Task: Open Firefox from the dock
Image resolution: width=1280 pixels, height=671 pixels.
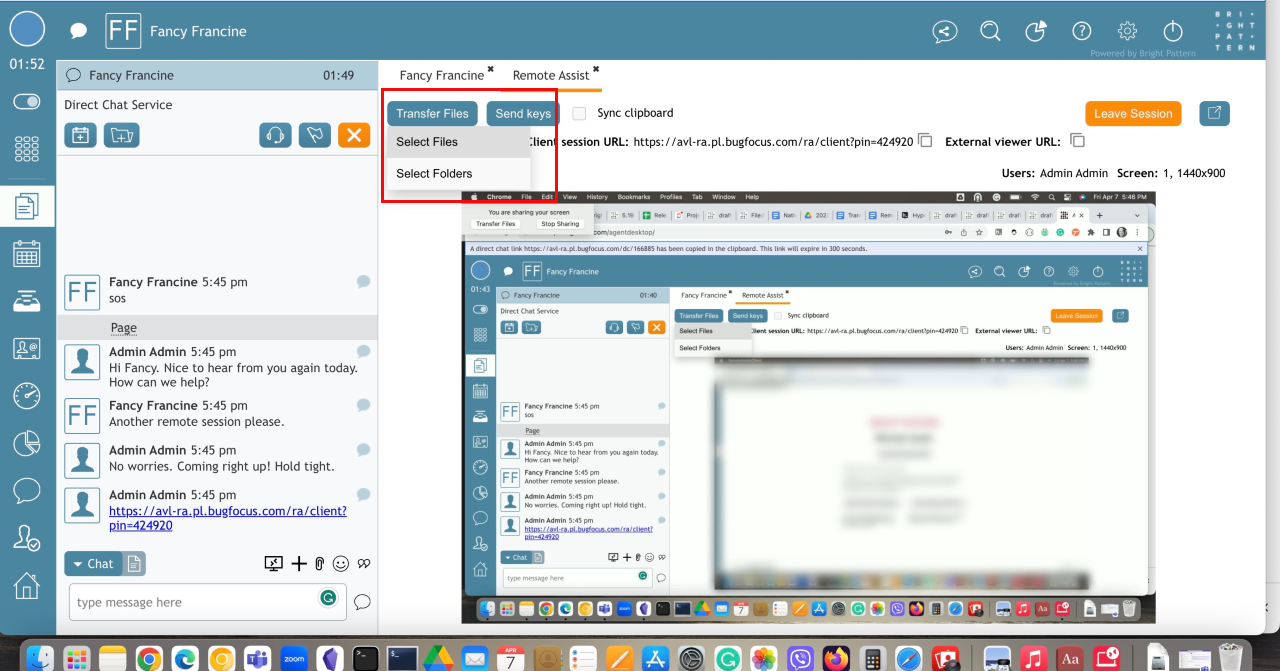Action: (x=836, y=658)
